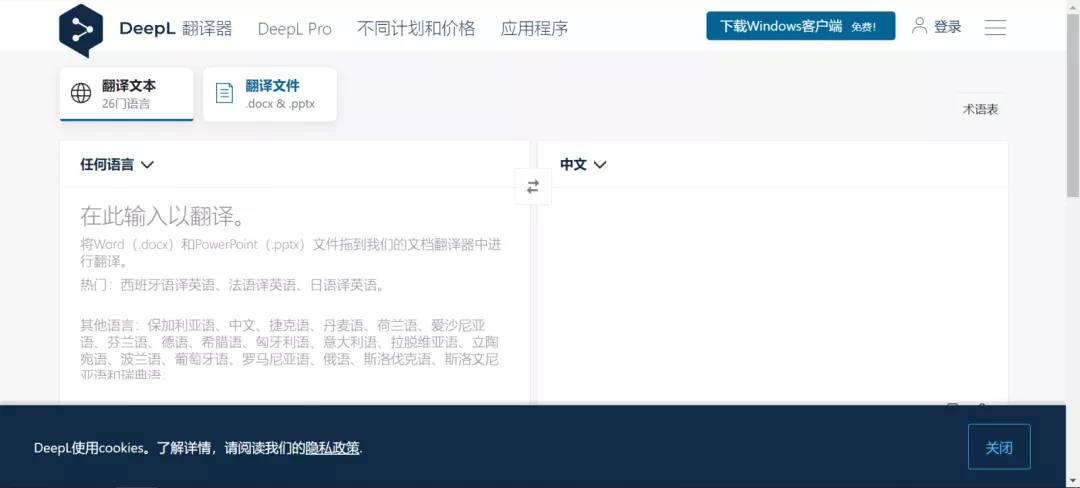Expand the 任何语言 source language dropdown
This screenshot has height=488, width=1080.
point(117,164)
